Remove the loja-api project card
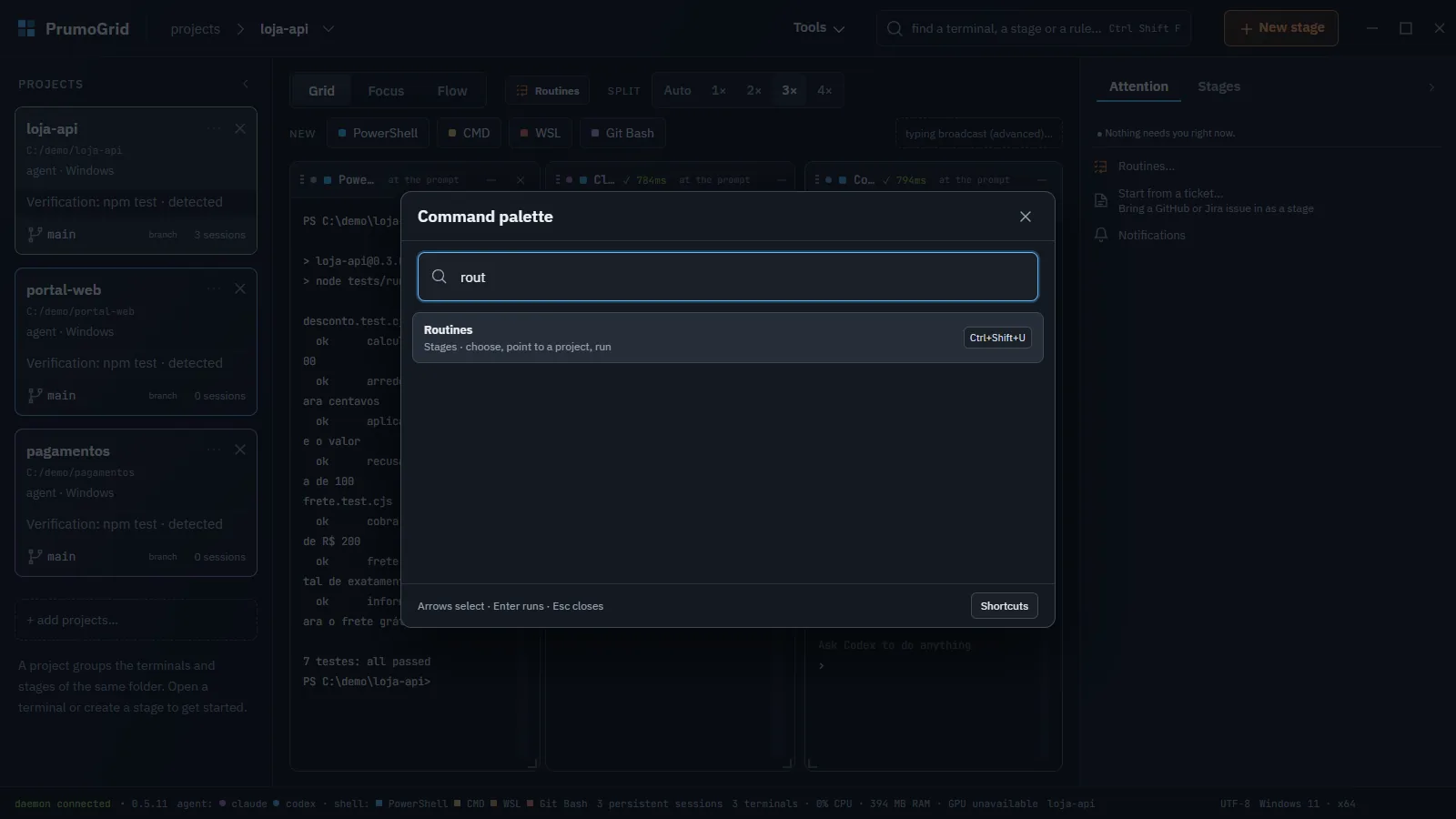1456x819 pixels. 240,129
